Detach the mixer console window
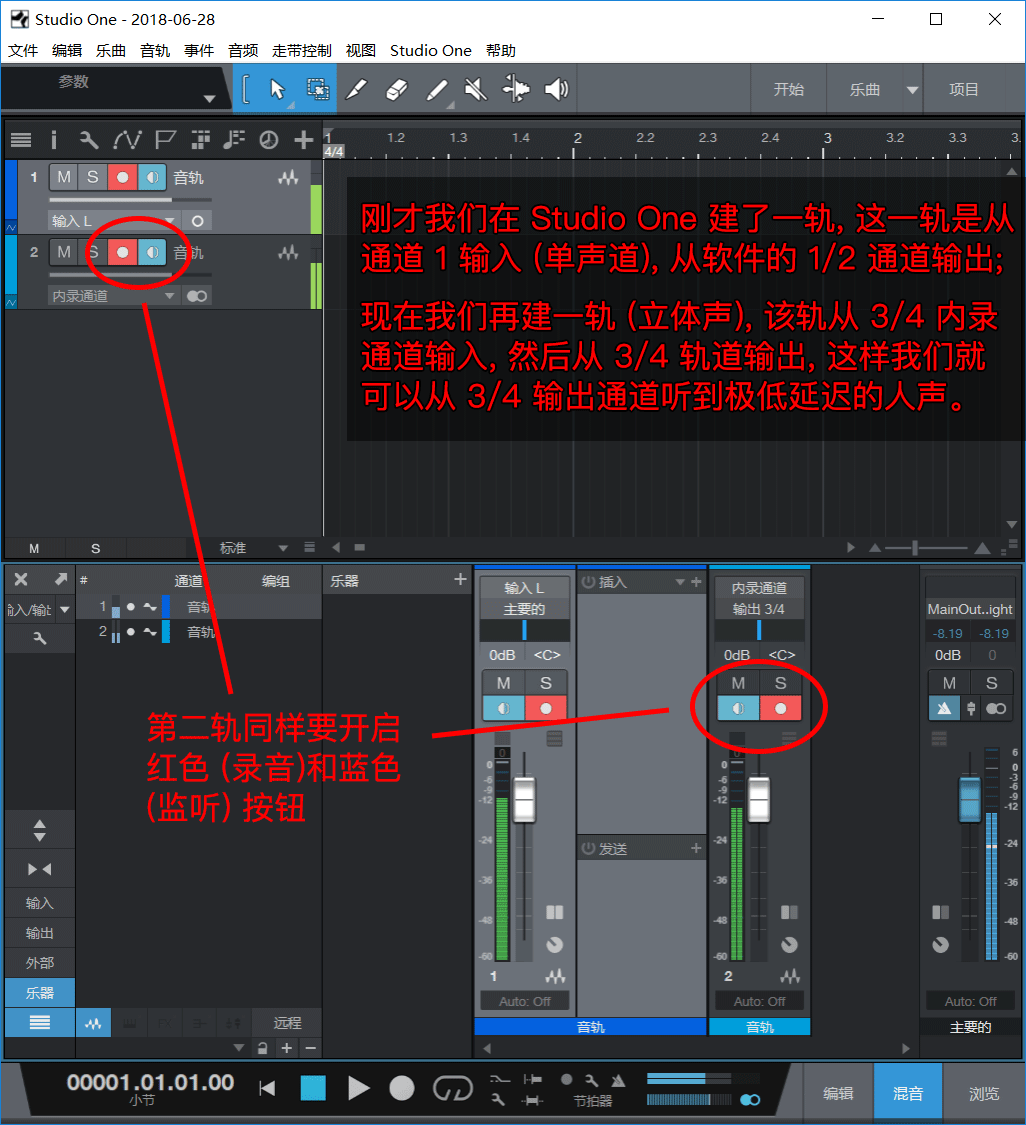This screenshot has width=1026, height=1125. (61, 579)
